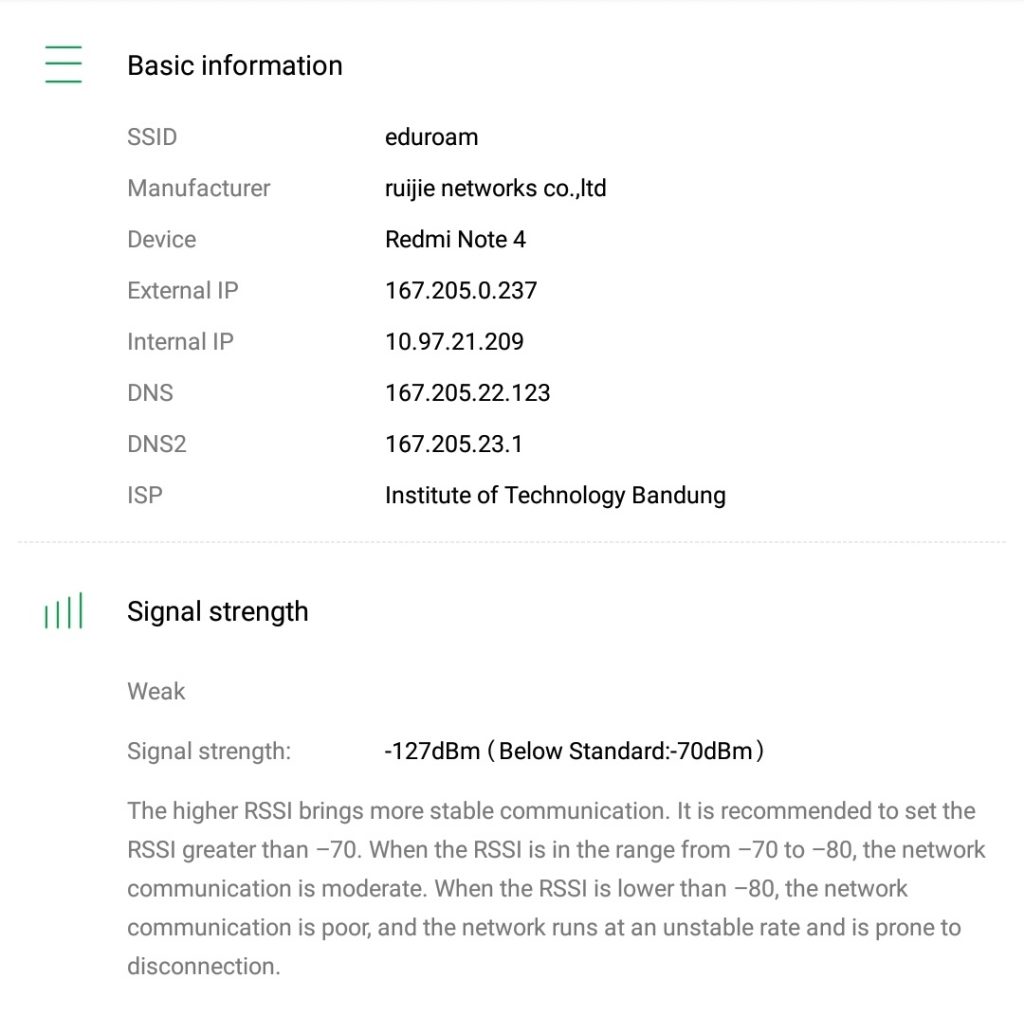Select the Signal strength section heading
The width and height of the screenshot is (1024, 1015).
[x=217, y=612]
